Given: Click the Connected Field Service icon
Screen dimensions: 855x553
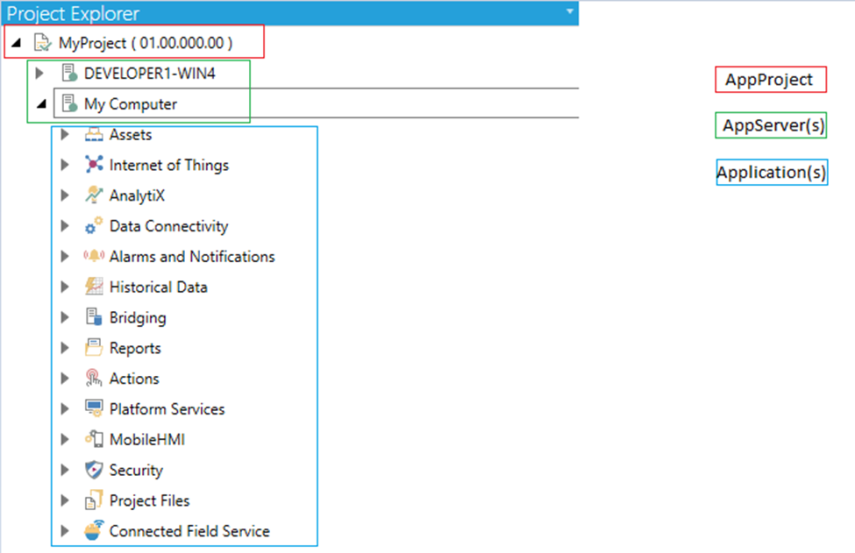Looking at the screenshot, I should tap(93, 531).
